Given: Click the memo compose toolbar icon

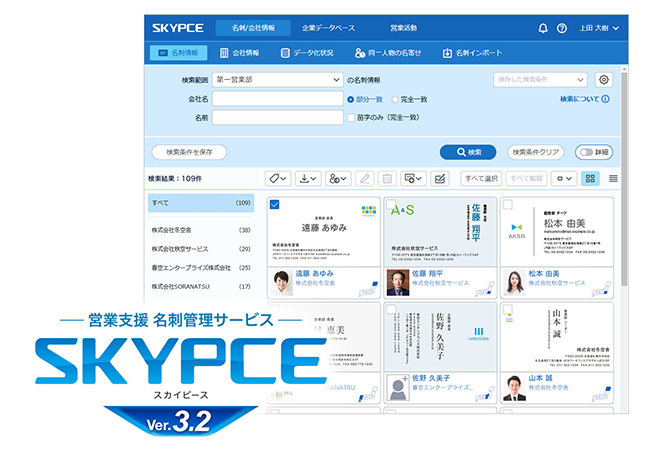Looking at the screenshot, I should pos(440,179).
